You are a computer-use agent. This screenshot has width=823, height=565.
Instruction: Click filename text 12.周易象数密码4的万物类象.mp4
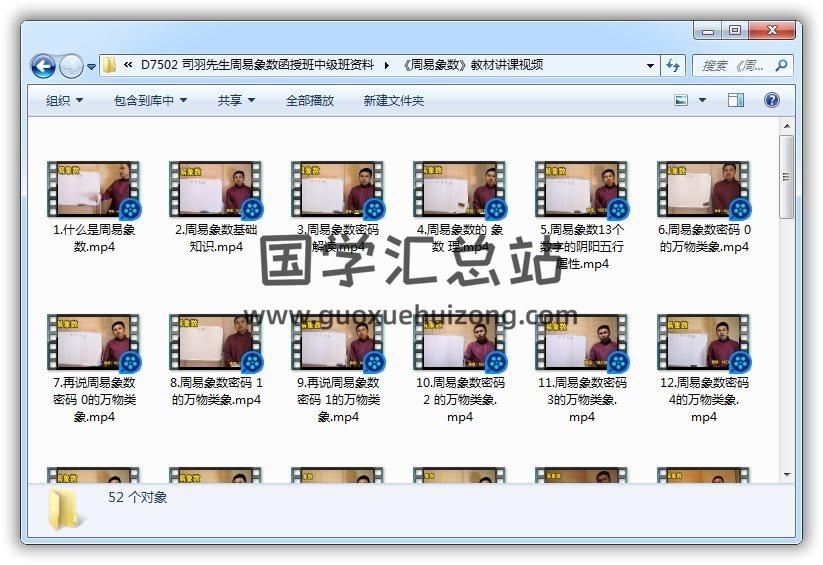point(704,400)
